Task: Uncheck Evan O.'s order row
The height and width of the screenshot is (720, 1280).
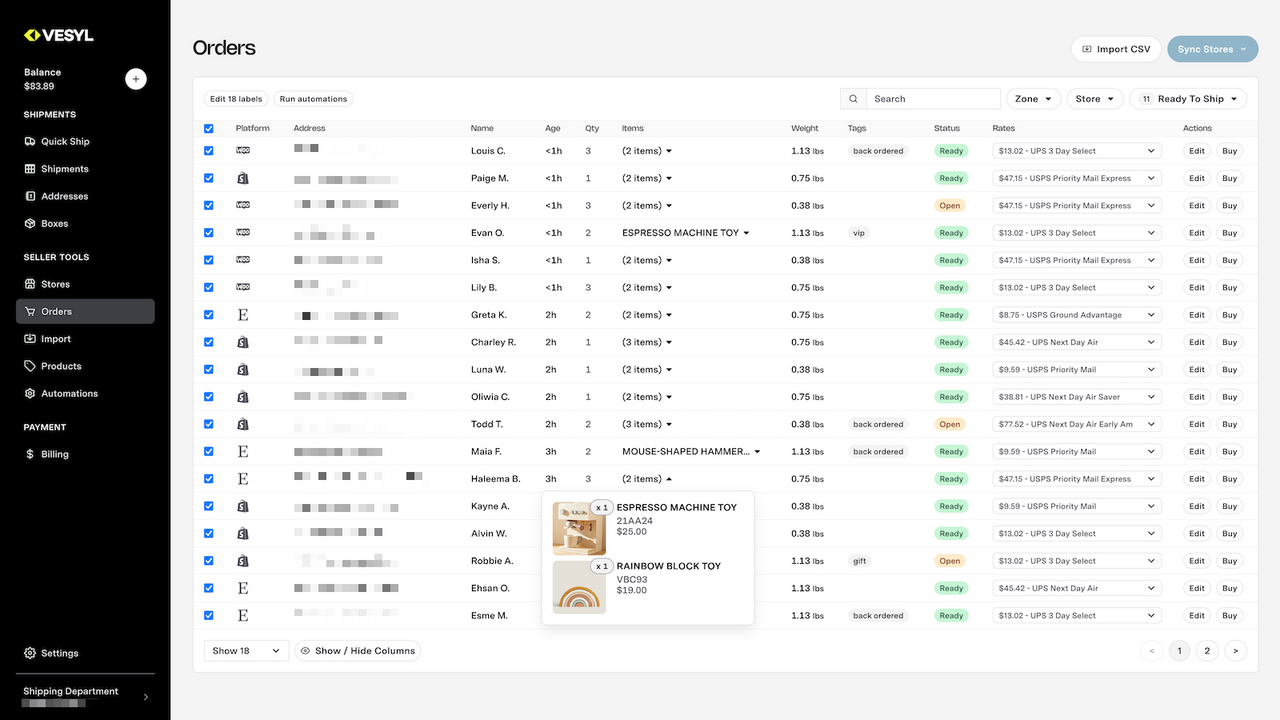Action: click(x=208, y=232)
